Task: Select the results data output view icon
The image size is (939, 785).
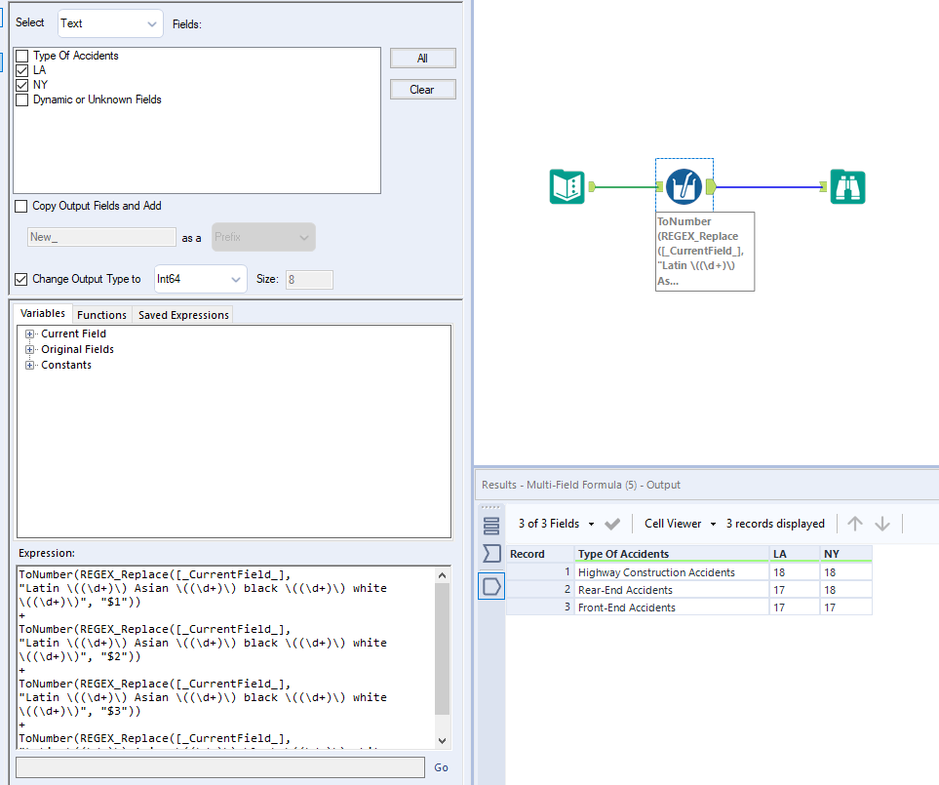Action: (x=491, y=586)
